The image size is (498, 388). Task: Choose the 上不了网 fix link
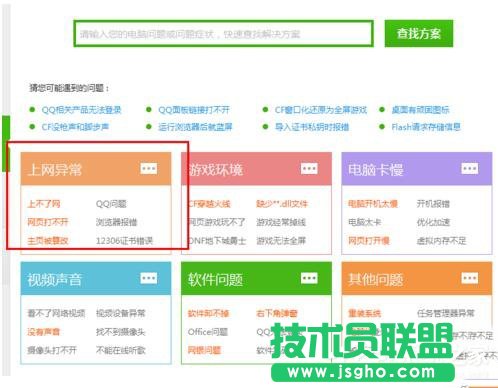pos(44,204)
